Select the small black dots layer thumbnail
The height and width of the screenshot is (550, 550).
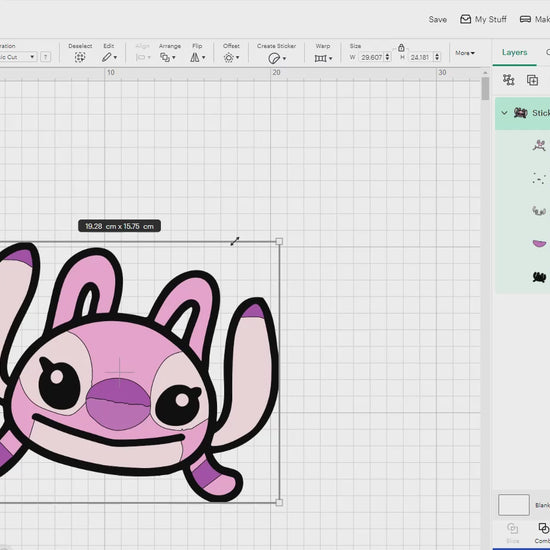click(539, 178)
